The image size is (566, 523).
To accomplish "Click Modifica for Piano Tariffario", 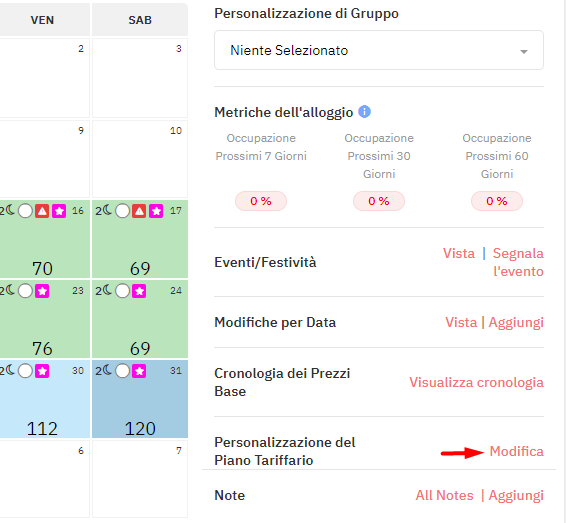I will pyautogui.click(x=516, y=451).
